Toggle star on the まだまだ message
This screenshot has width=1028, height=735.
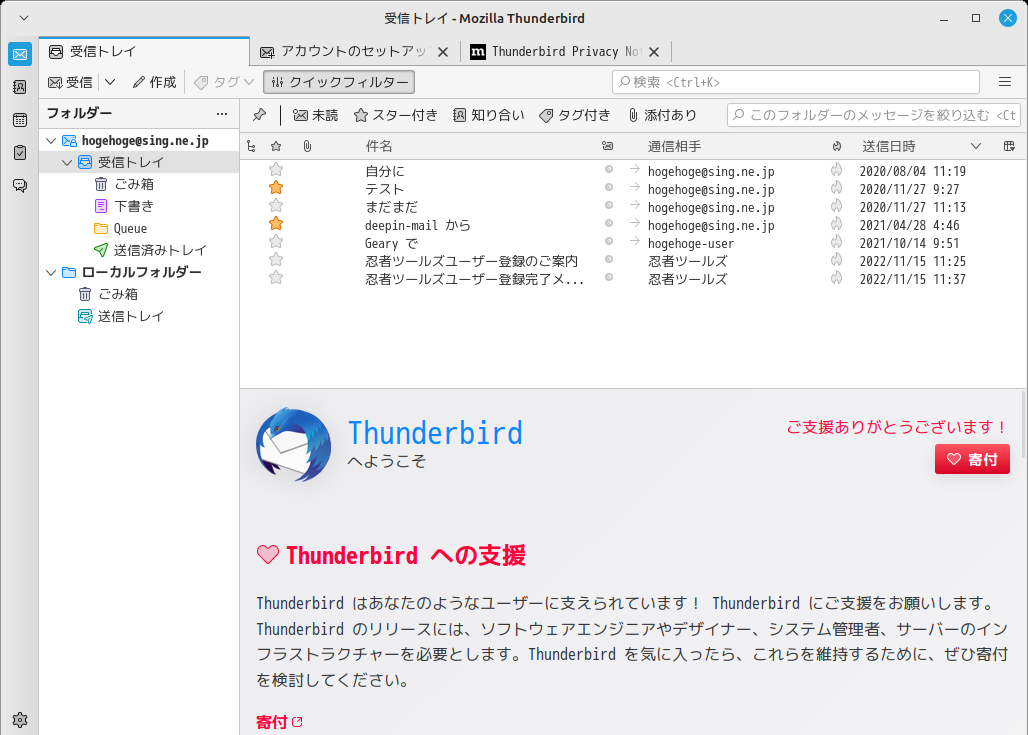pos(276,207)
